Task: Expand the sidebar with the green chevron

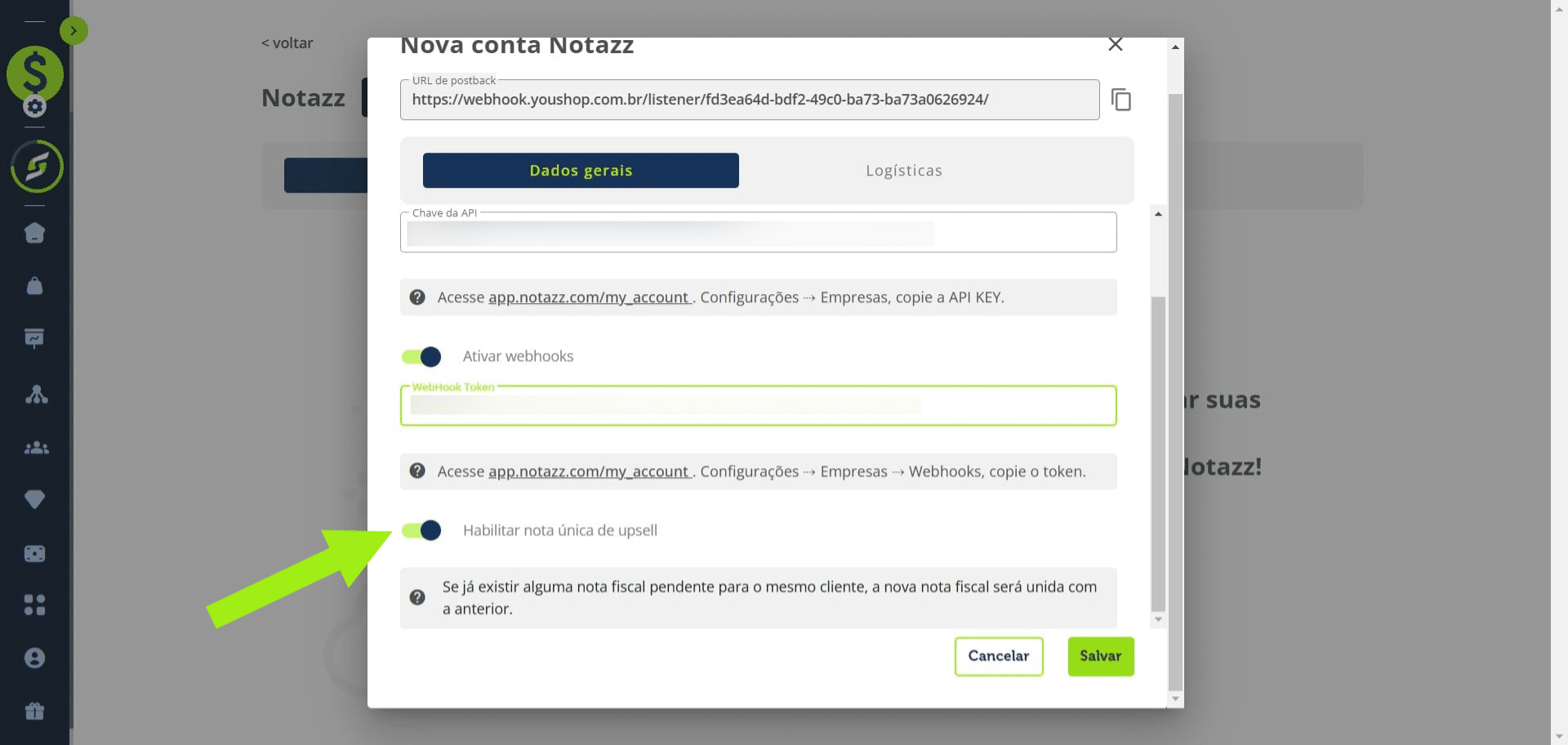Action: click(x=73, y=31)
